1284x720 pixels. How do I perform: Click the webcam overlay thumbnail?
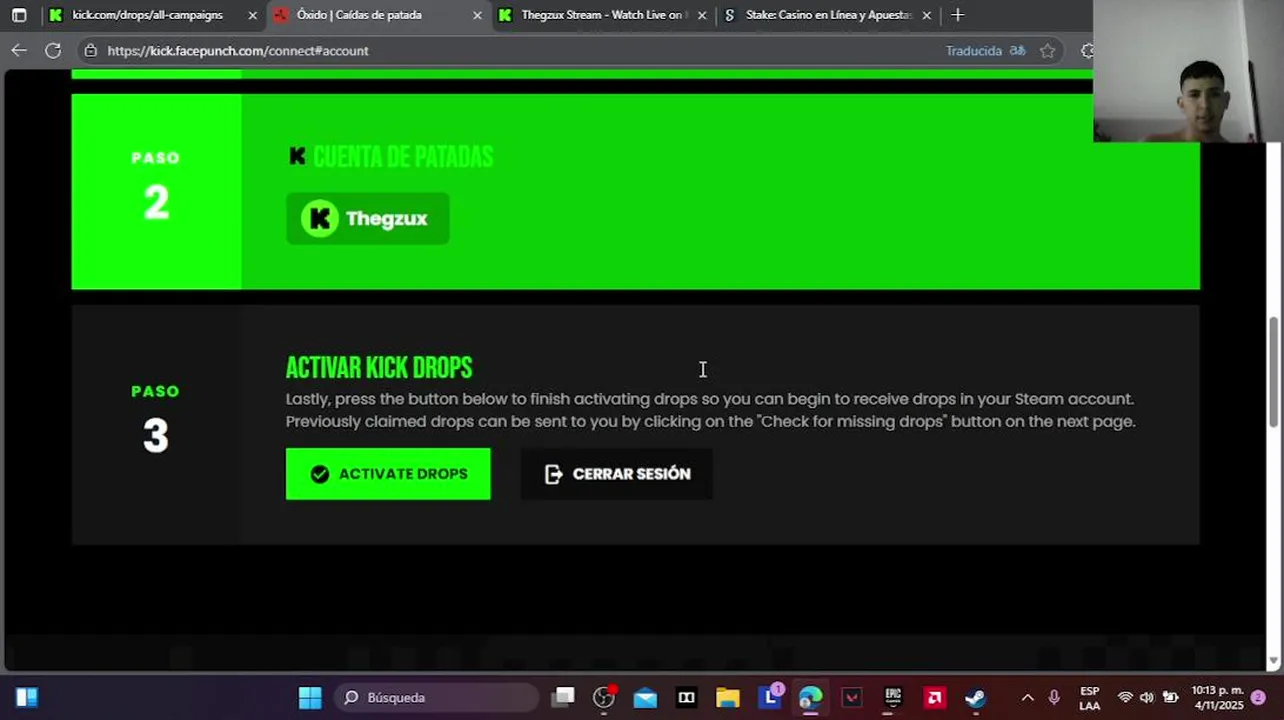click(1188, 71)
